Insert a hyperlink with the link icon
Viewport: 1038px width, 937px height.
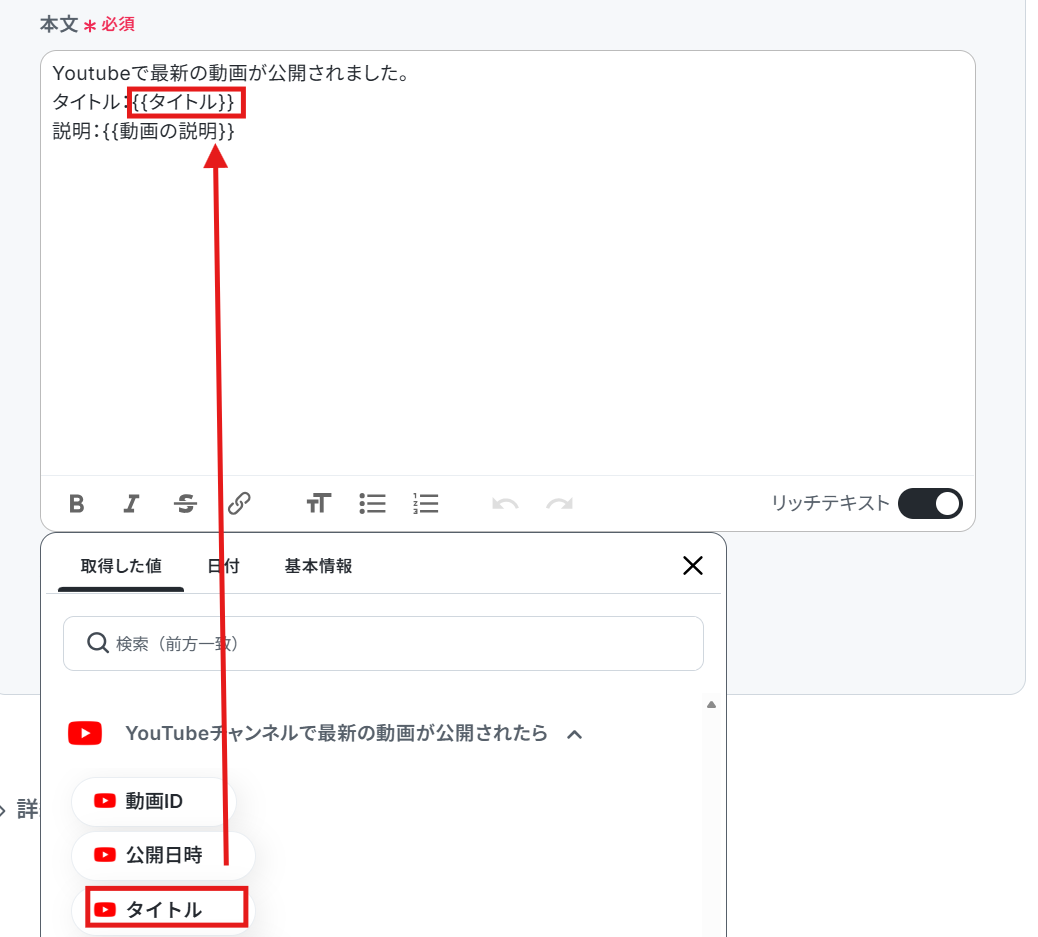239,504
